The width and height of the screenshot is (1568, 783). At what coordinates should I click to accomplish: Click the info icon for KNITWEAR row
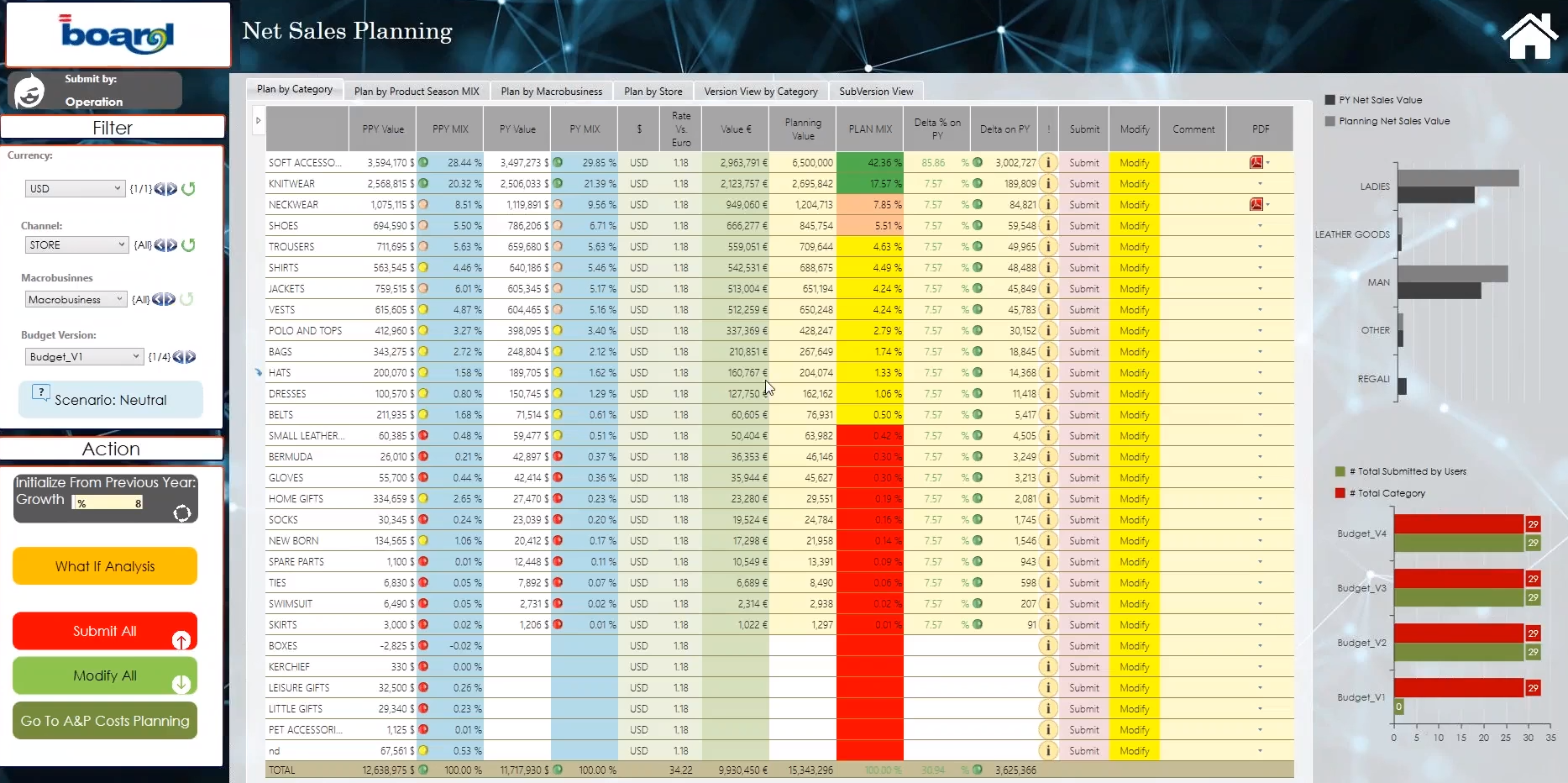(x=1047, y=184)
